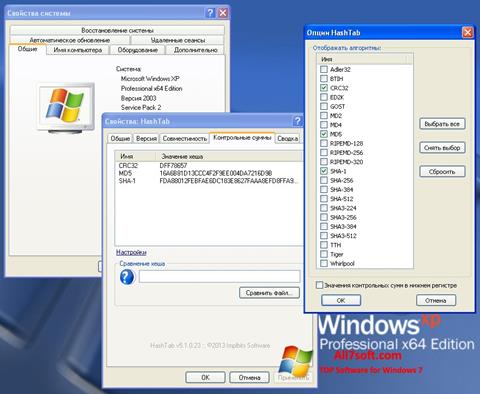Switch to the Сводка tab
Viewport: 480px width, 394px height.
[288, 139]
